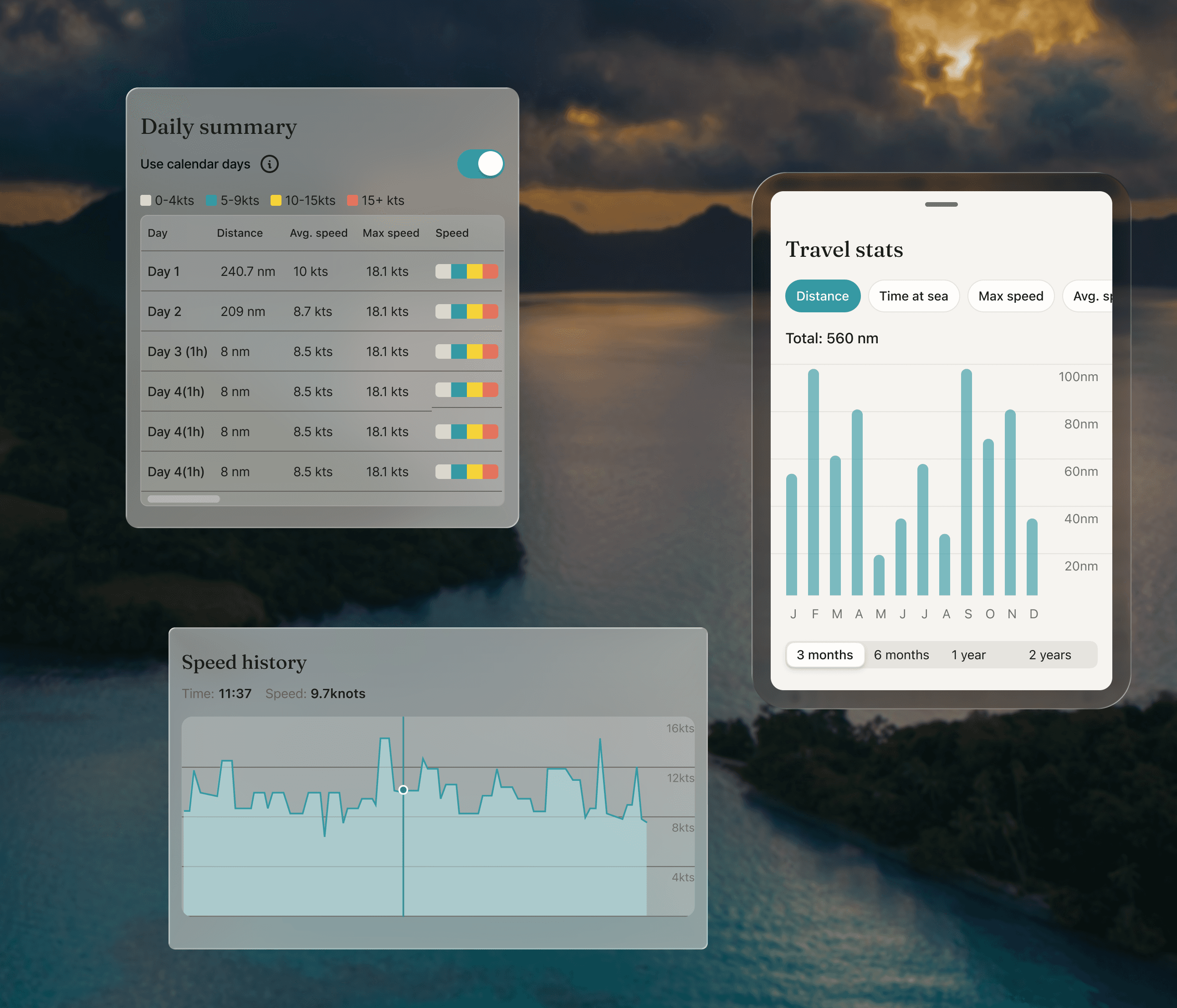
Task: Click the Day 2 speed distribution bar
Action: (x=466, y=311)
